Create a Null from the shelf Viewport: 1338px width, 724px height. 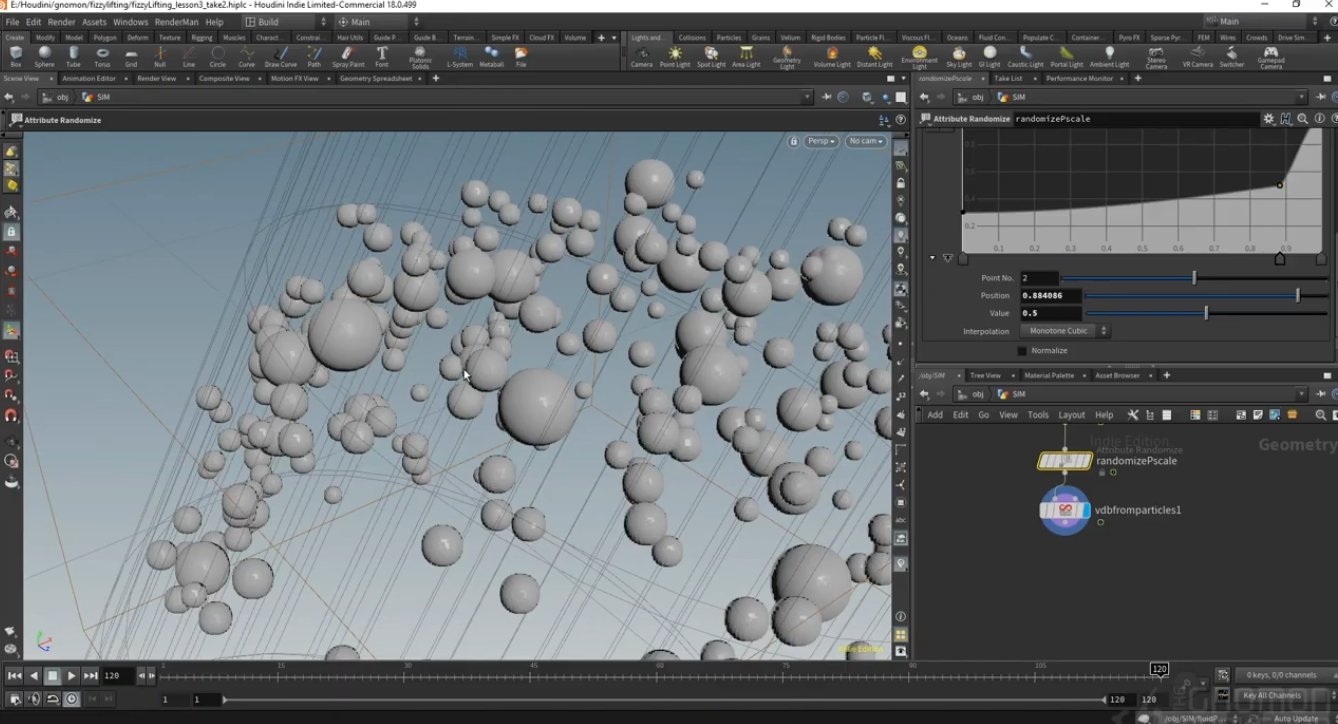tap(160, 57)
